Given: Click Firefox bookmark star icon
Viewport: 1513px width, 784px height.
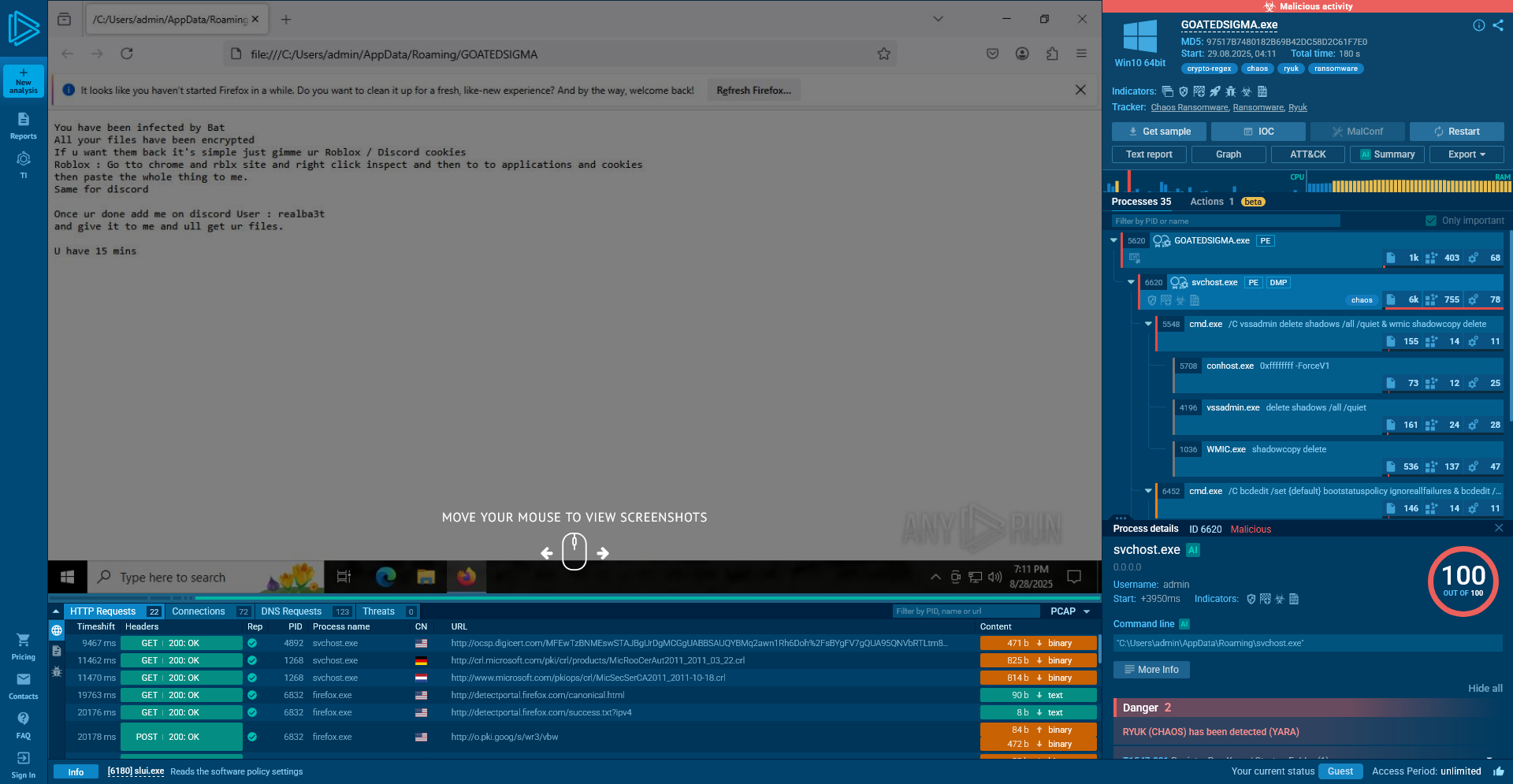Looking at the screenshot, I should tap(884, 54).
